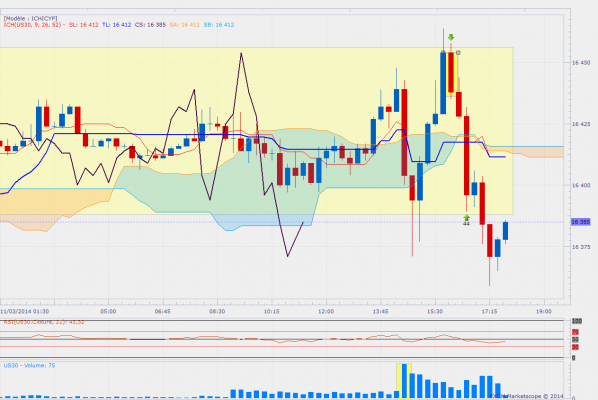Select the small square handle beside highlighted candle
This screenshot has width=598, height=400.
[458, 53]
